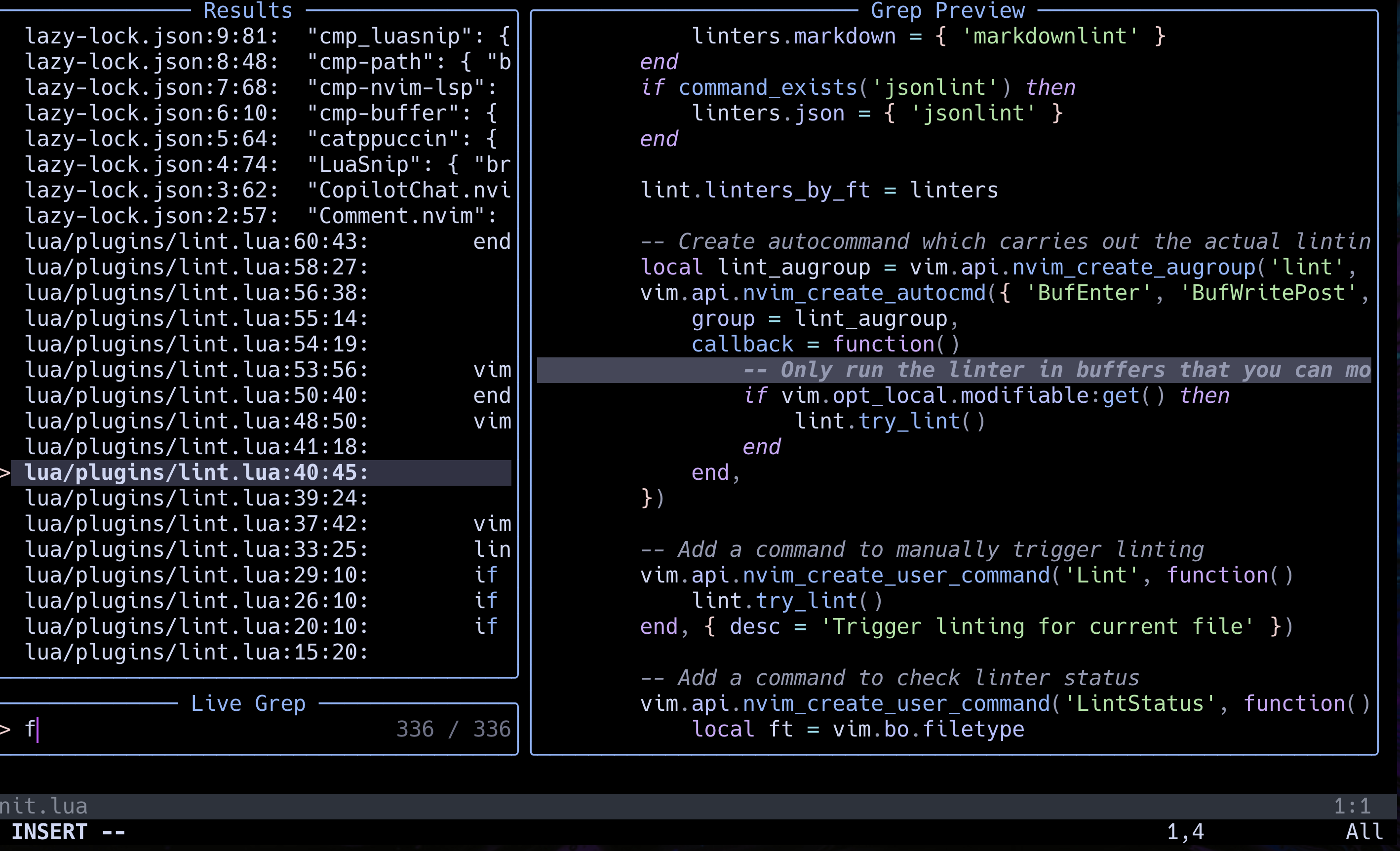
Task: Select the lazy-lock.json:9:81 cmp_luasnip result
Action: point(267,35)
